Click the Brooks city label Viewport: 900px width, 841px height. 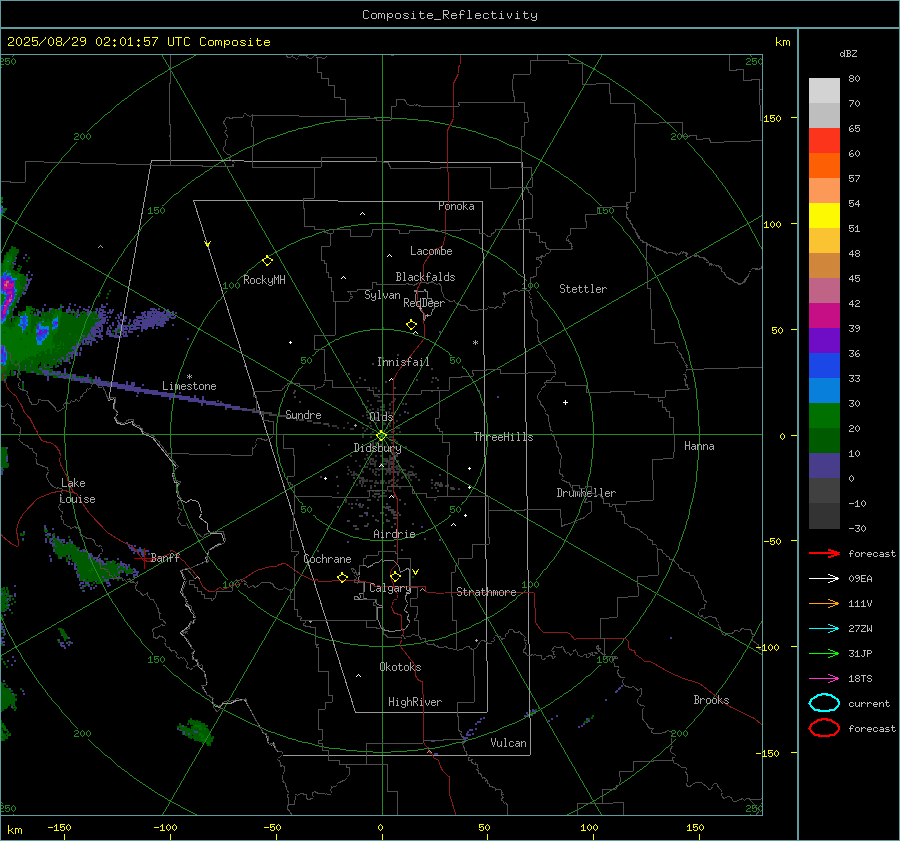click(711, 700)
